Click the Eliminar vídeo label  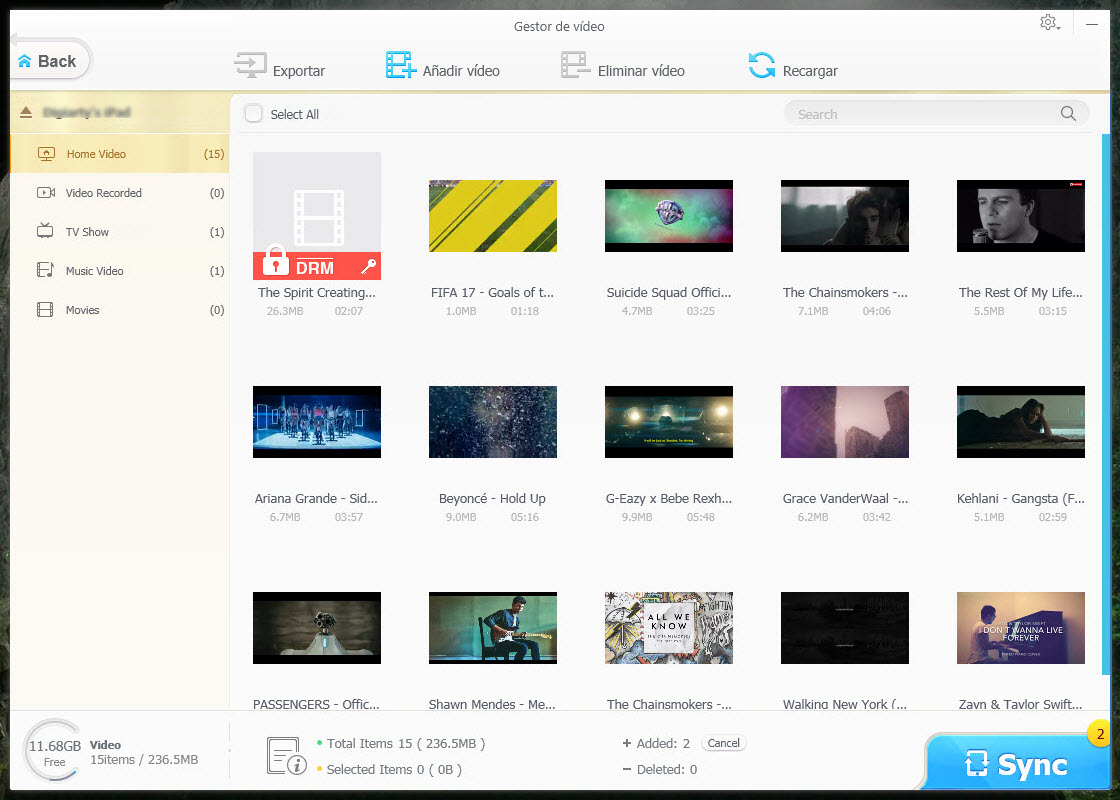(641, 71)
